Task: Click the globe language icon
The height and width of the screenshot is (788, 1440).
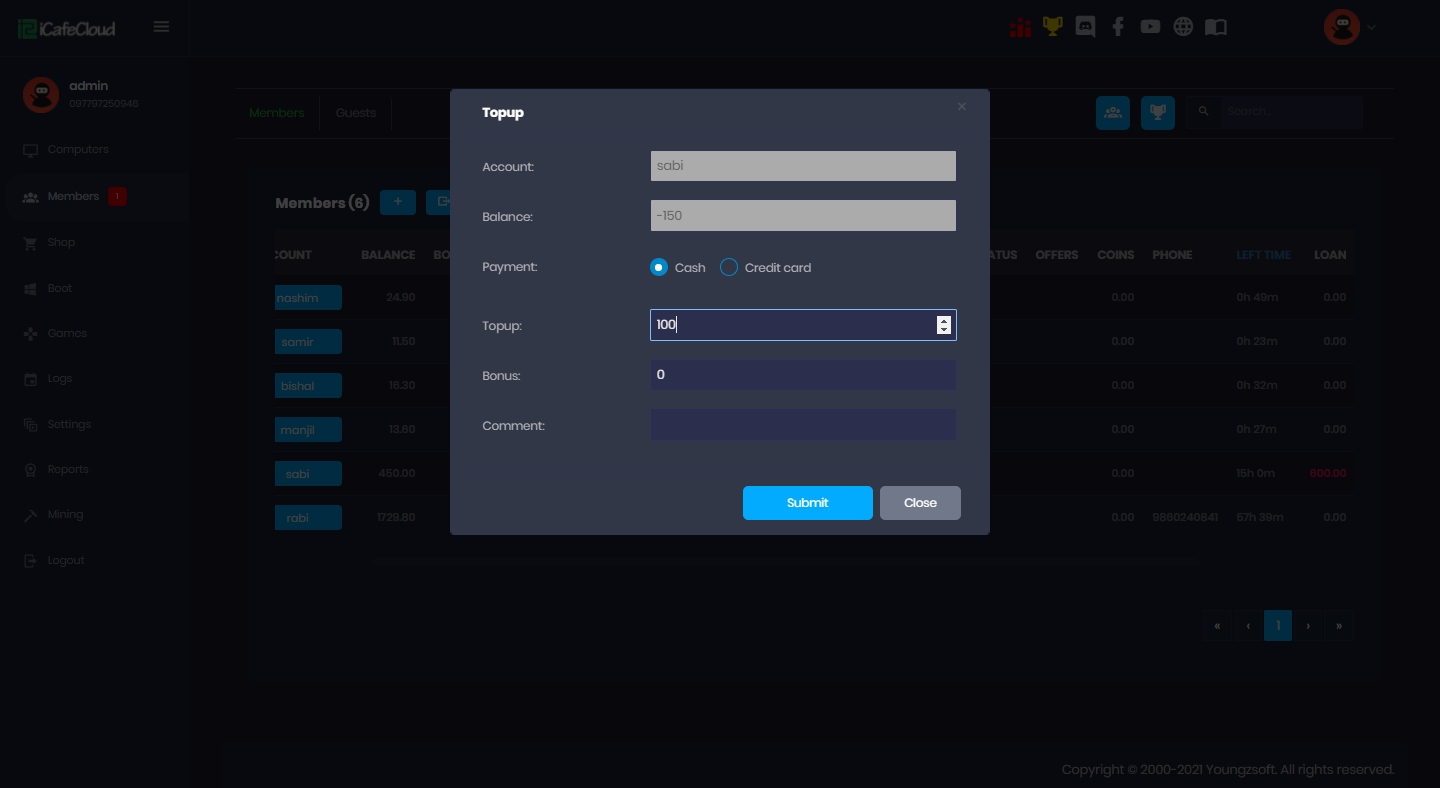Action: point(1183,27)
